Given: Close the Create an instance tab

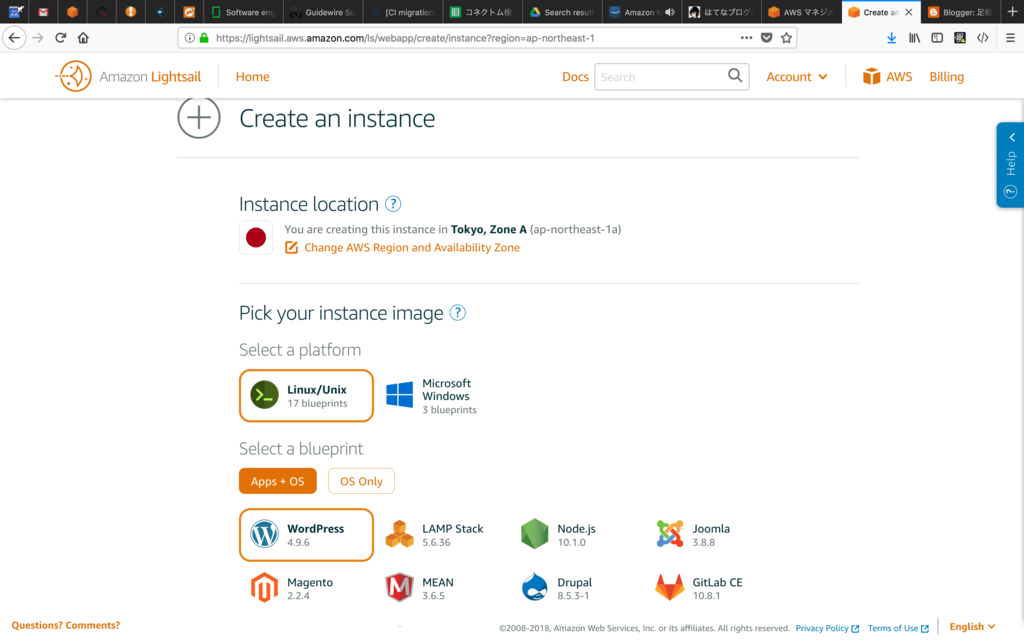Looking at the screenshot, I should click(x=908, y=12).
